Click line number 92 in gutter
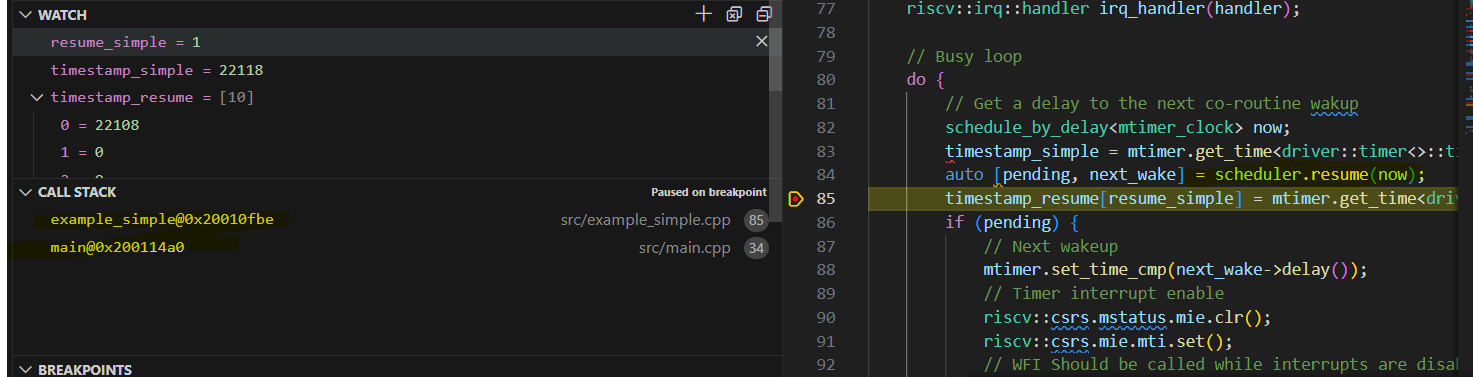This screenshot has width=1473, height=377. tap(825, 365)
